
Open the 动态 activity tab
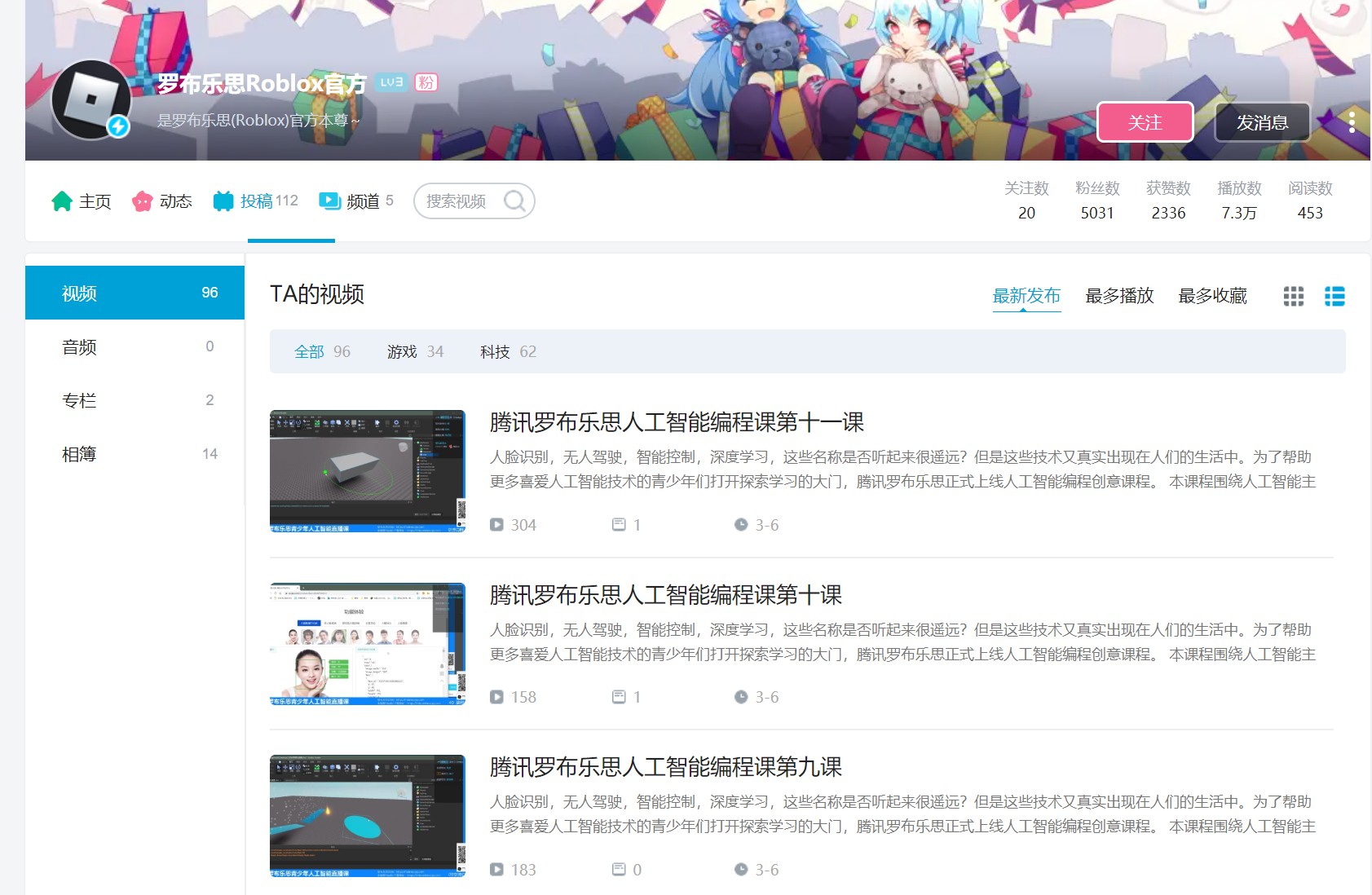click(x=162, y=201)
